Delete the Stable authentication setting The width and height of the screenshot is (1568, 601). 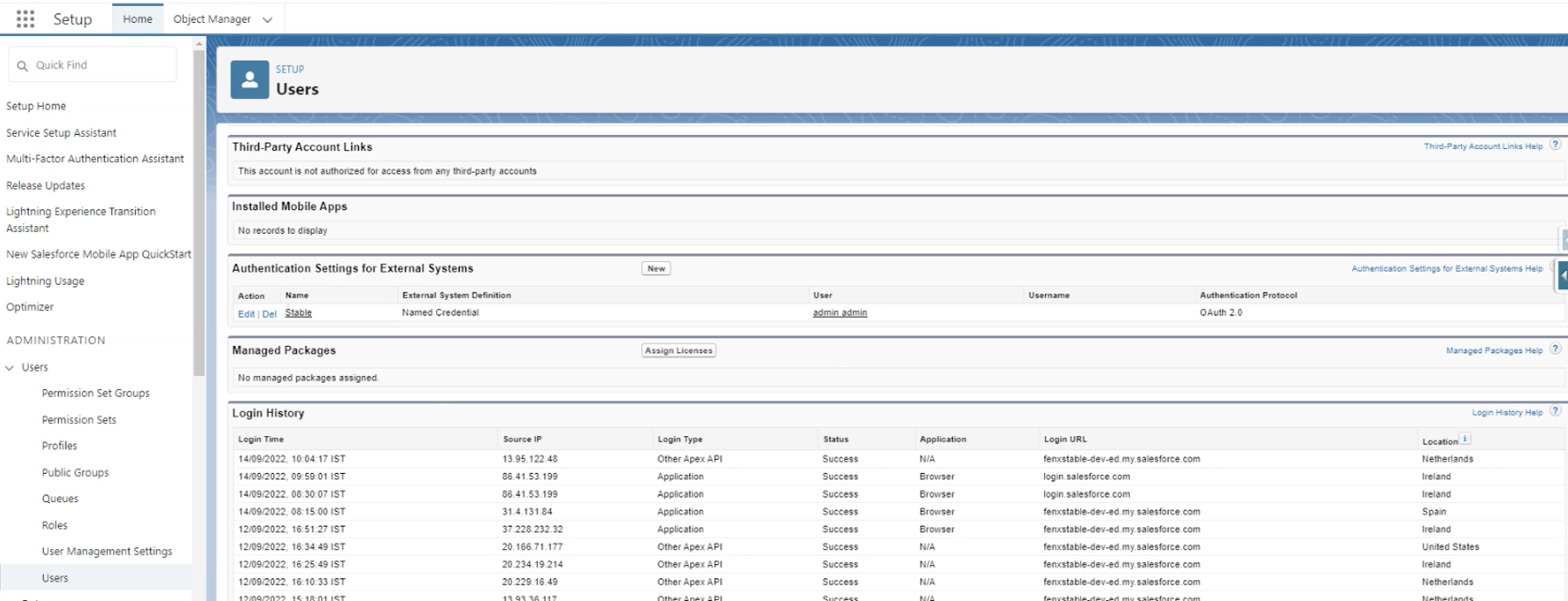[x=269, y=314]
